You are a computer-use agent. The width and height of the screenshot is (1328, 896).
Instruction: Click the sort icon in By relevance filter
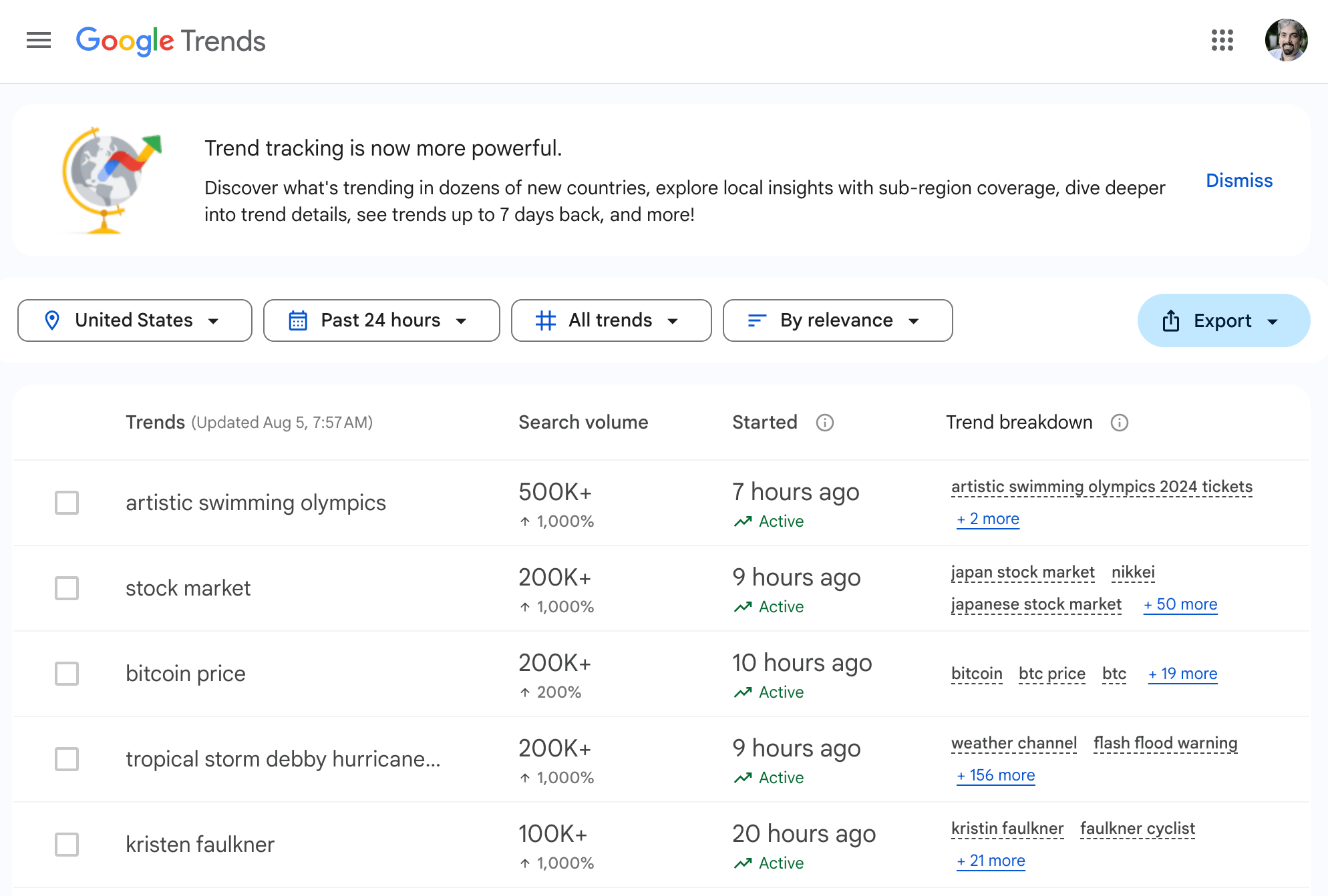pyautogui.click(x=756, y=320)
